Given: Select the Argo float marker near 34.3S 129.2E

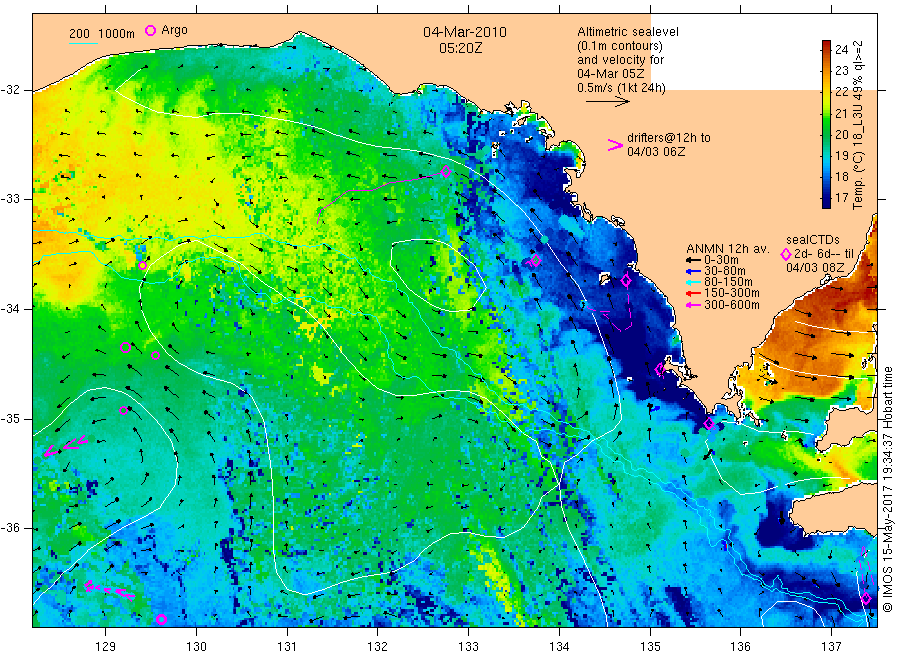Looking at the screenshot, I should click(x=126, y=347).
